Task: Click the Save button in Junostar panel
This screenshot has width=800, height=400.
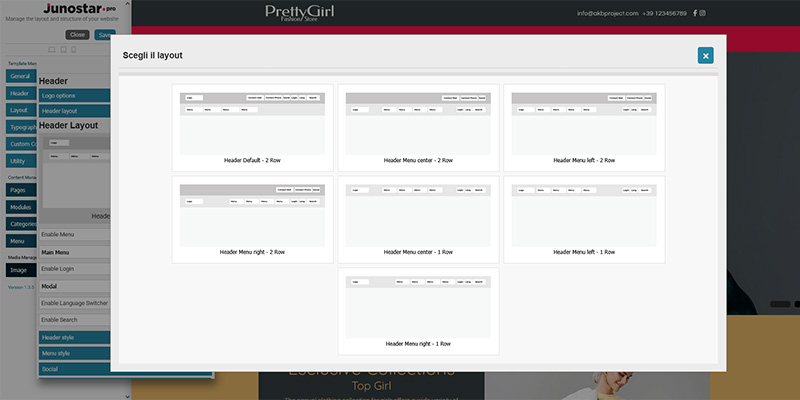Action: pos(105,35)
